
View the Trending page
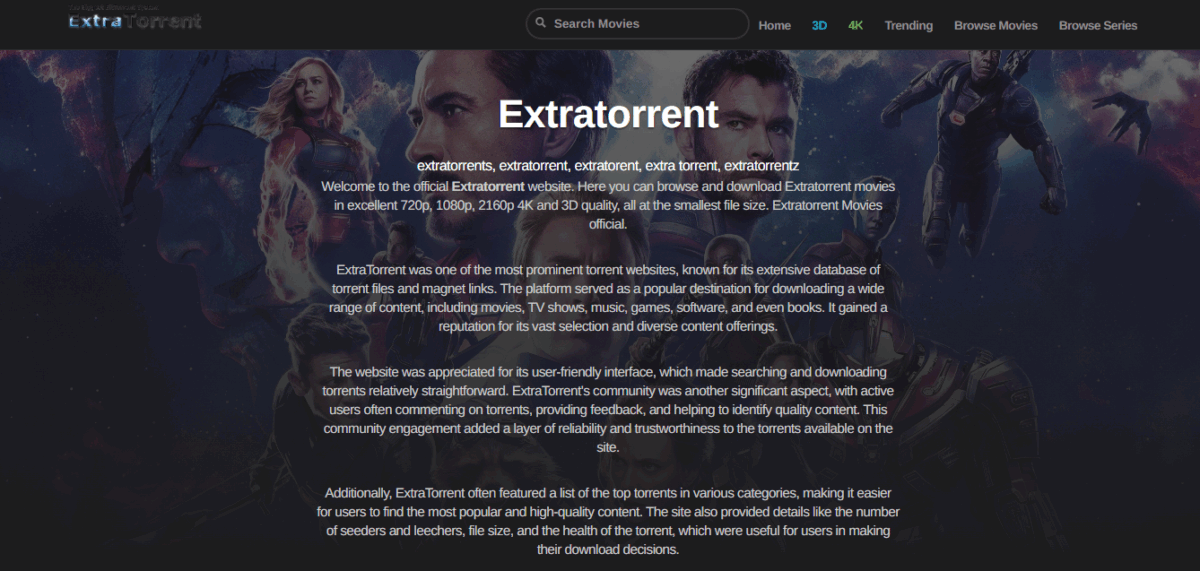tap(908, 25)
